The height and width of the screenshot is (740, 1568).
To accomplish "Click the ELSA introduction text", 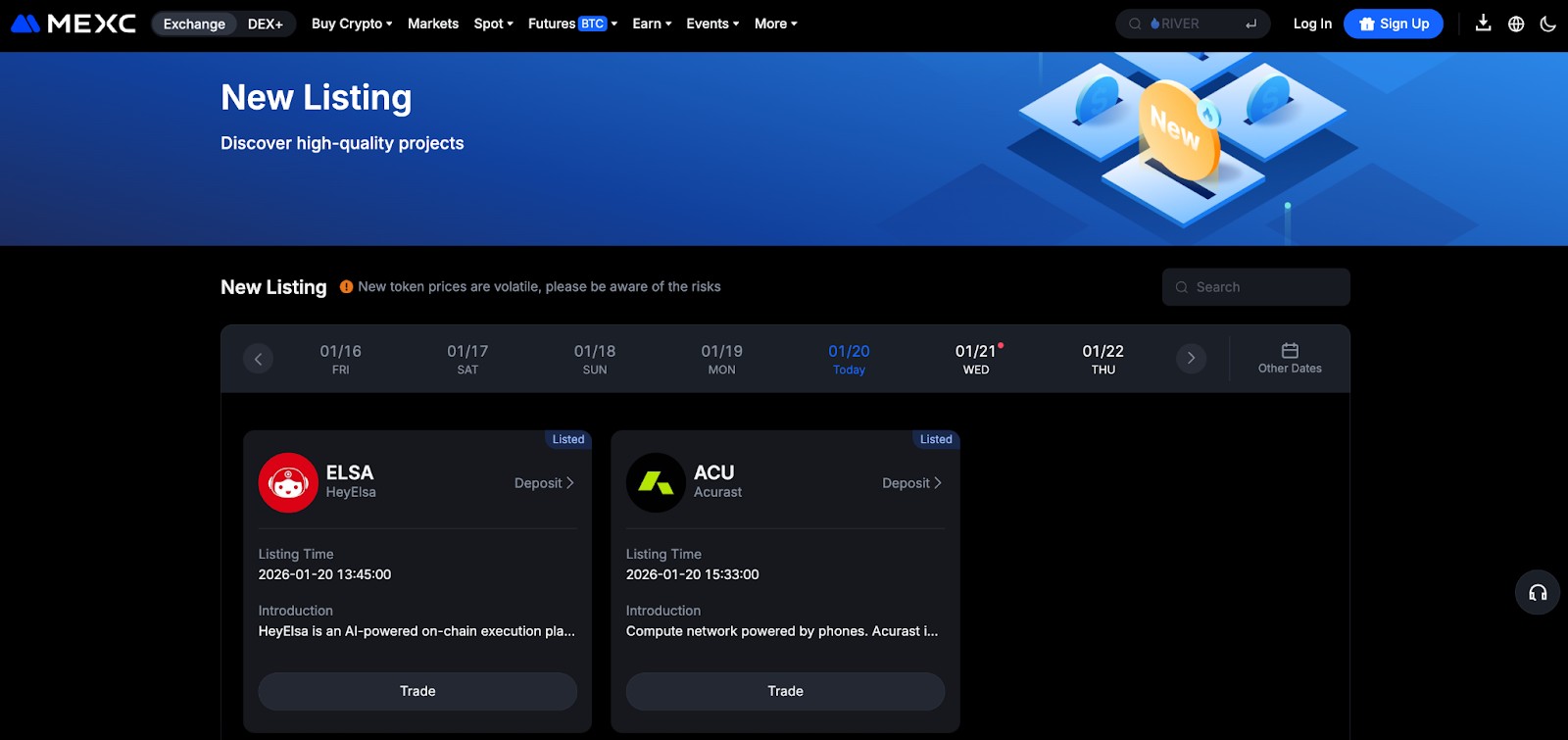I will [416, 631].
